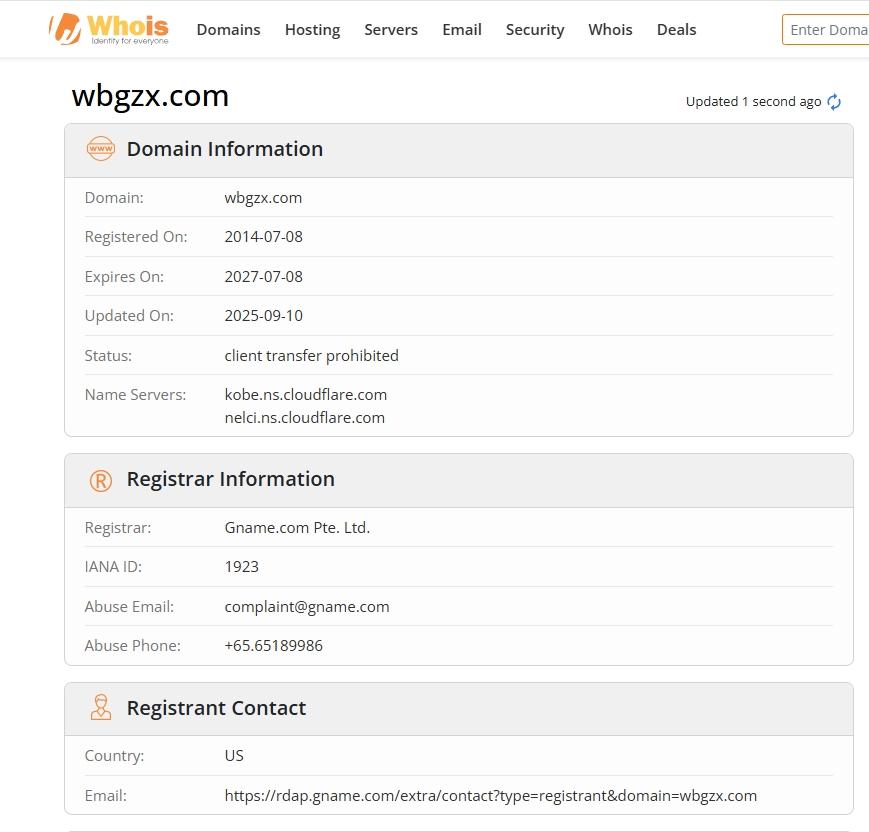The height and width of the screenshot is (832, 869).
Task: Open the Domains menu
Action: pos(228,29)
